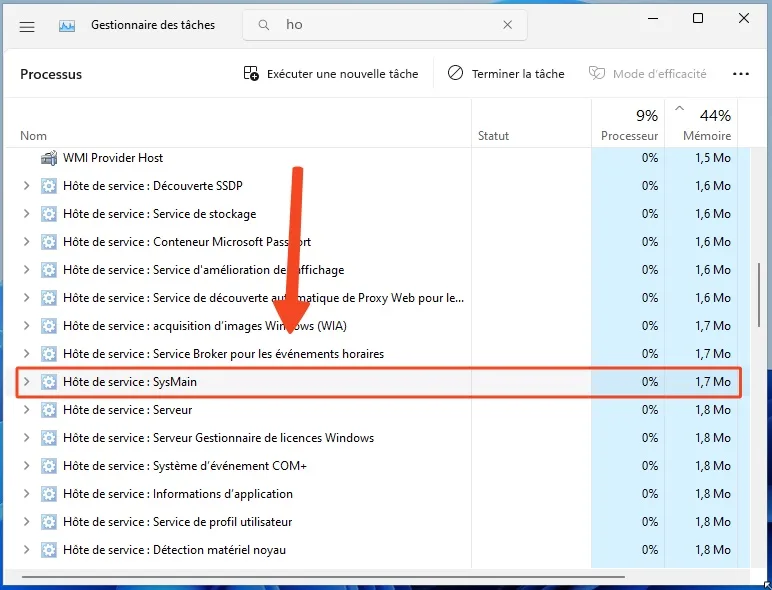This screenshot has height=590, width=772.
Task: Sort processes by the Nom column
Action: pyautogui.click(x=34, y=136)
